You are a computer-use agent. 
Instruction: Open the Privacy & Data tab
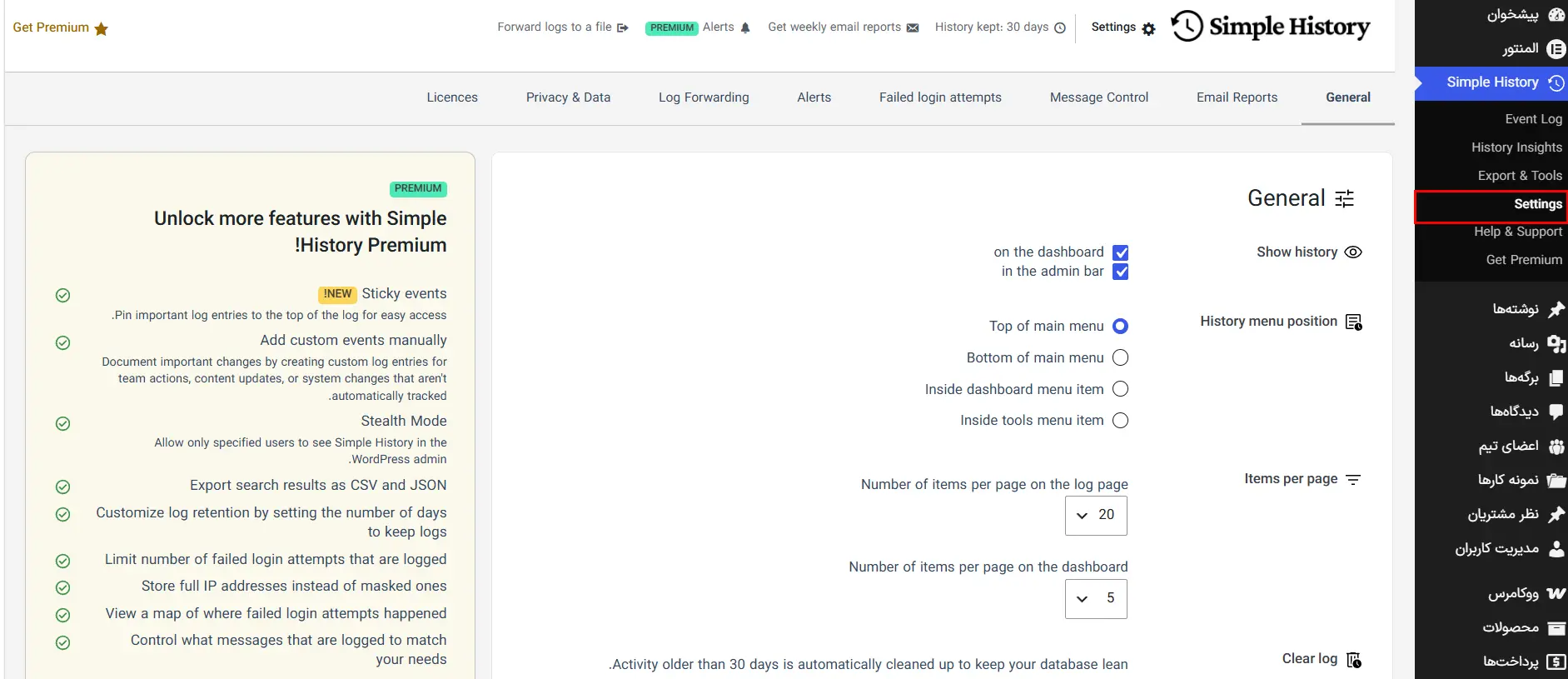pos(568,97)
